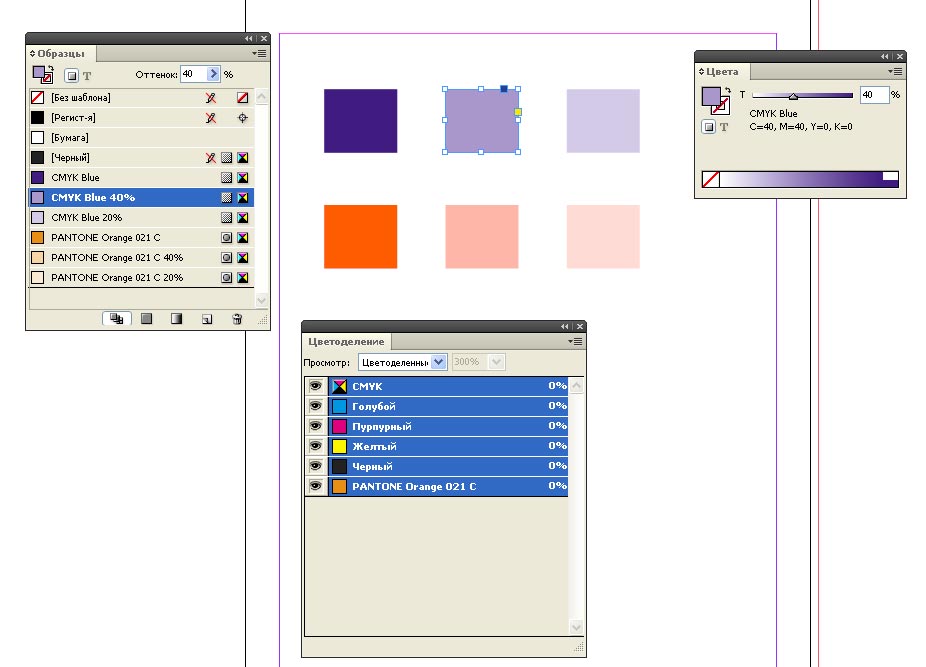This screenshot has height=667, width=926.
Task: Click non-editable pencil icon on [Черный] row
Action: click(211, 158)
